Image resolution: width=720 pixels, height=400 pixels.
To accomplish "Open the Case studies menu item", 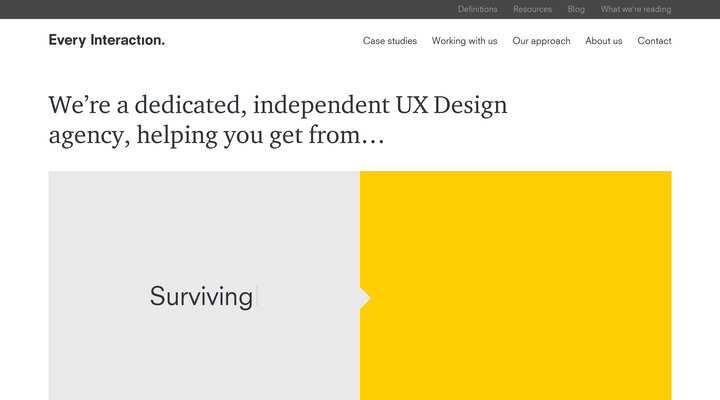I will click(390, 41).
